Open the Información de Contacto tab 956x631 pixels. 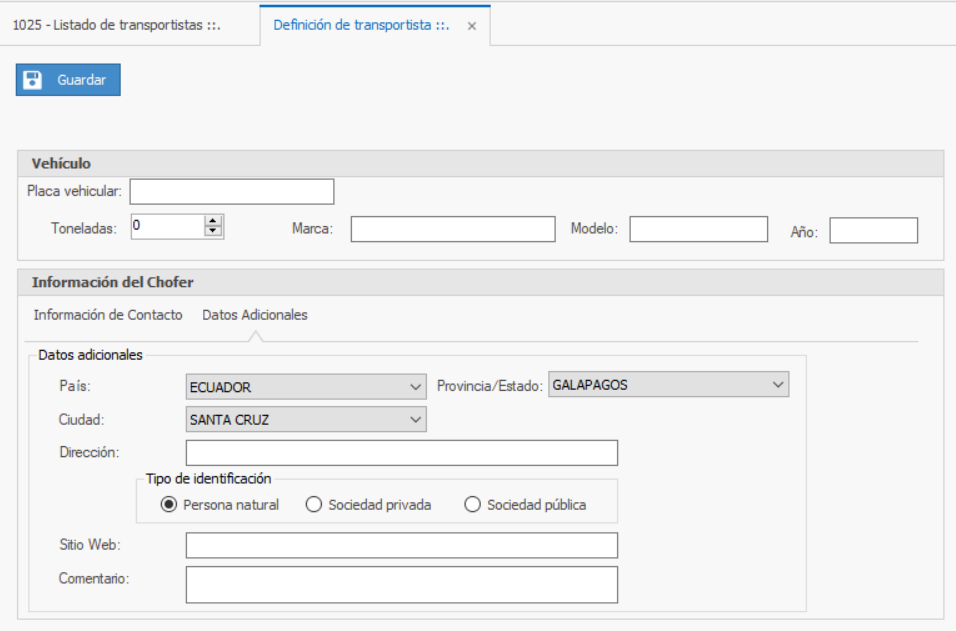pos(108,315)
